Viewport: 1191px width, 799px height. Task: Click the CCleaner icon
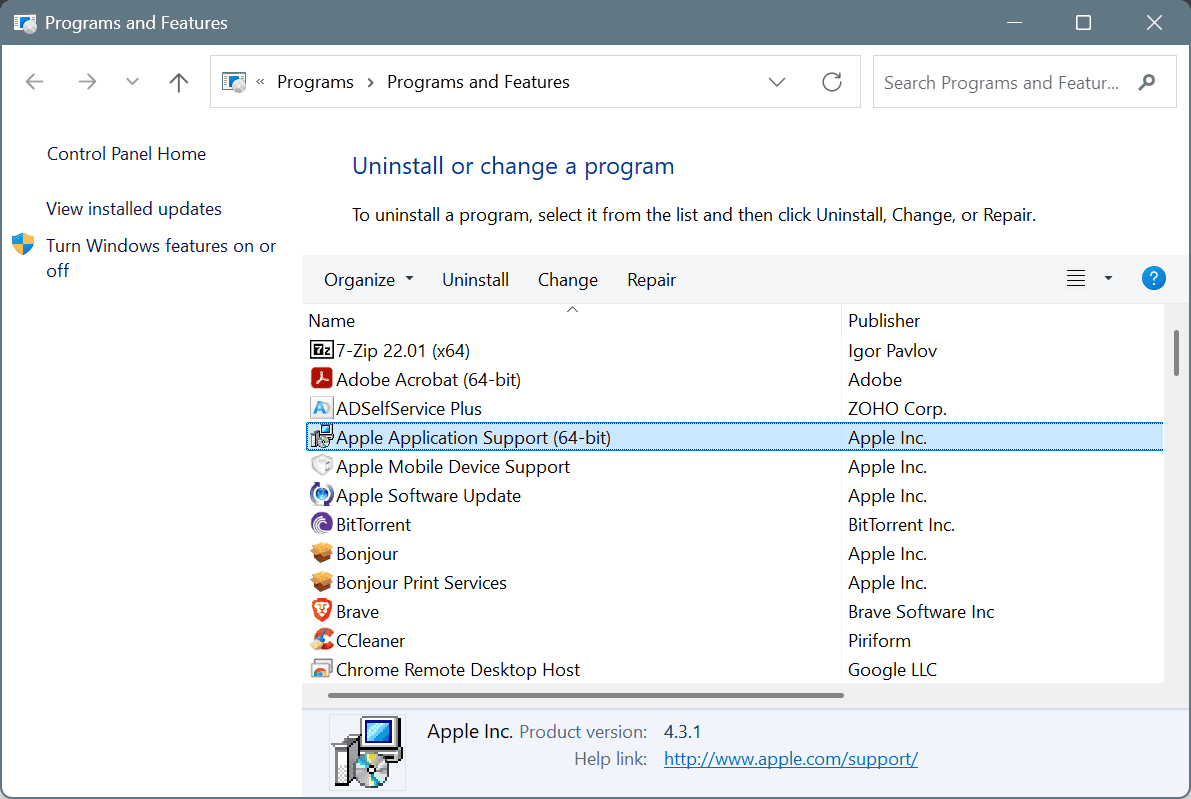click(321, 640)
